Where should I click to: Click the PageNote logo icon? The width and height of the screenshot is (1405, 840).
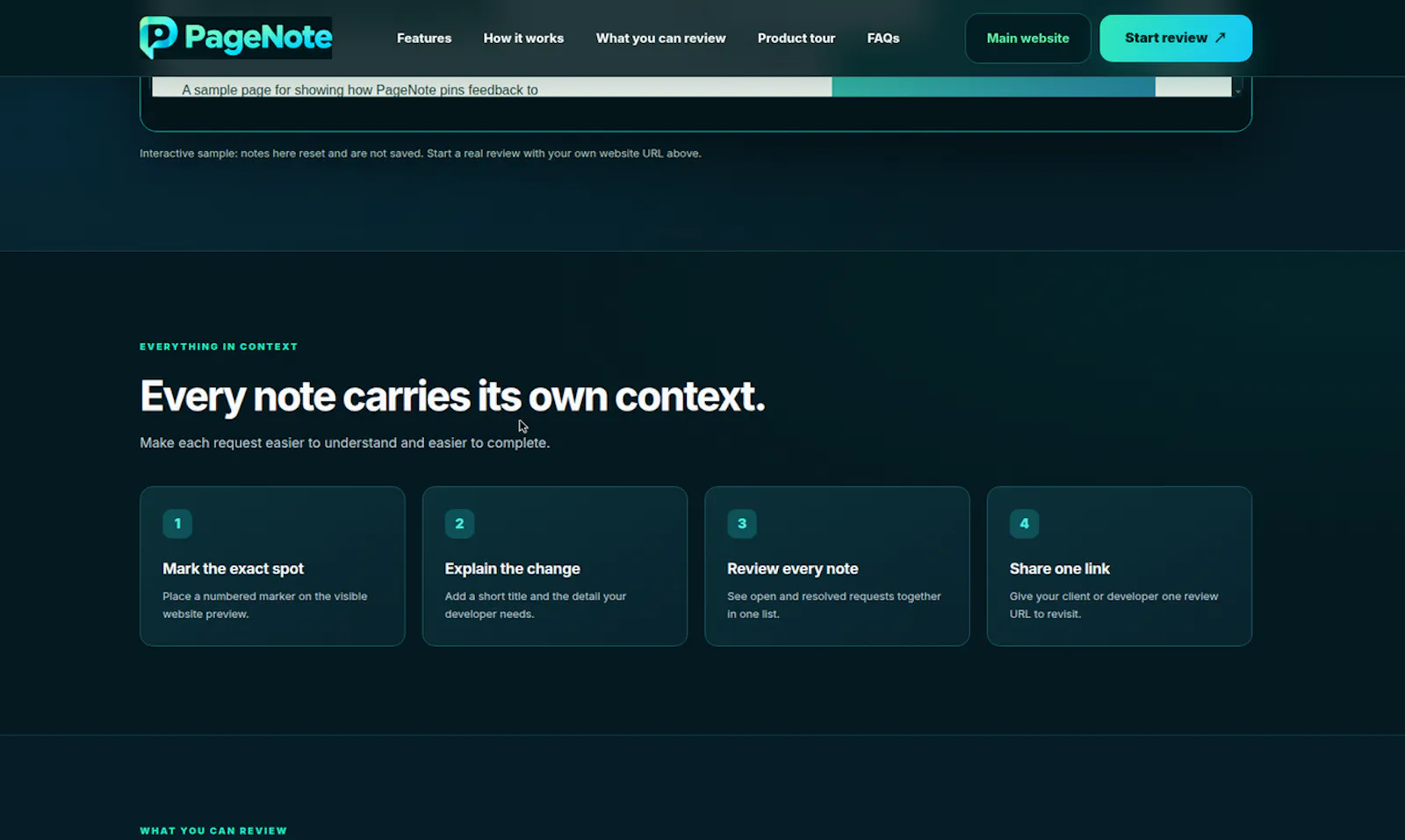click(x=159, y=38)
